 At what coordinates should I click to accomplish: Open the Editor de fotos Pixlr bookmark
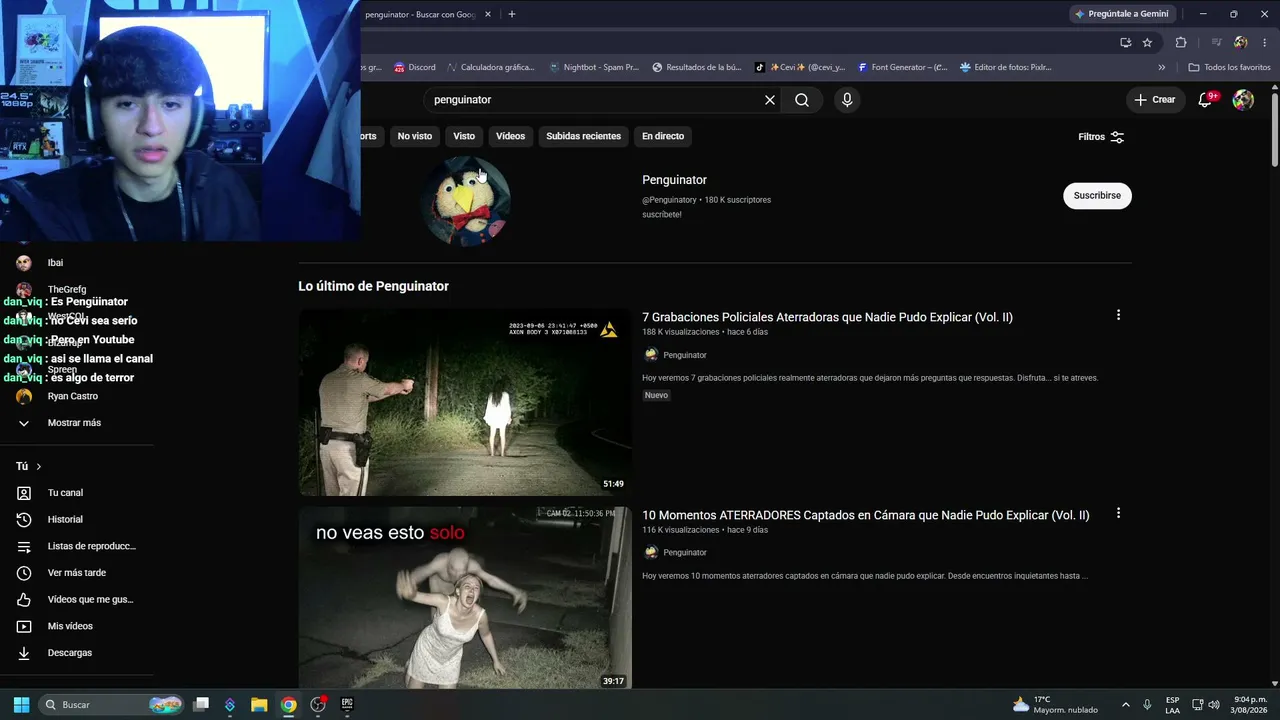coord(1006,68)
